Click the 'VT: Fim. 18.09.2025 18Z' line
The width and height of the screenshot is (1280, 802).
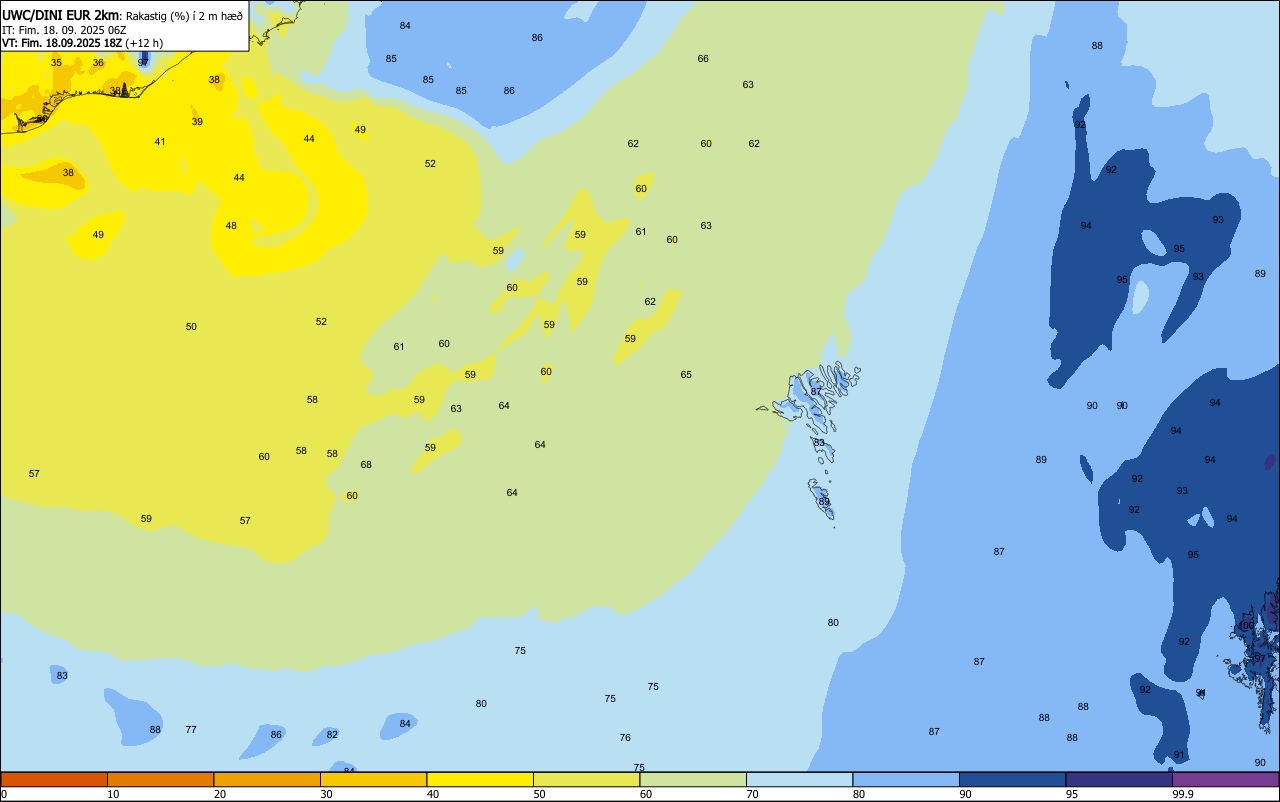tap(62, 43)
